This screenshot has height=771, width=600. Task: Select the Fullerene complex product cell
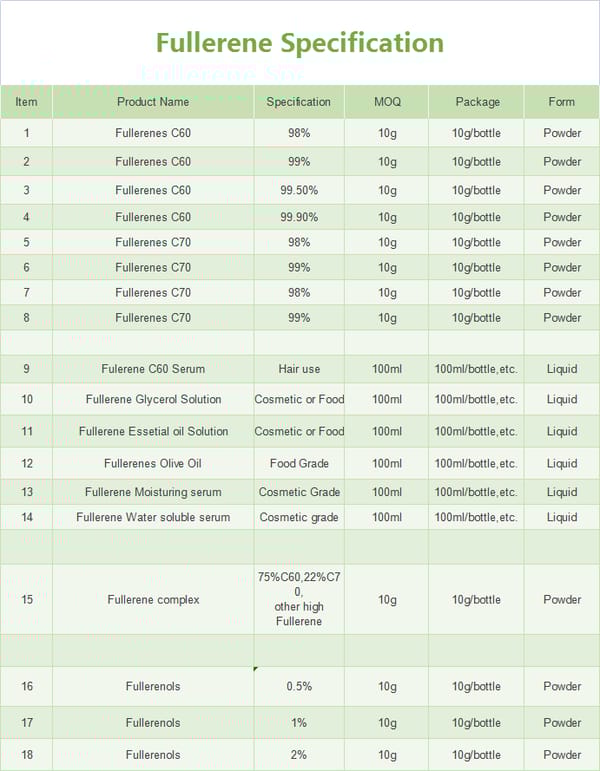click(x=153, y=600)
